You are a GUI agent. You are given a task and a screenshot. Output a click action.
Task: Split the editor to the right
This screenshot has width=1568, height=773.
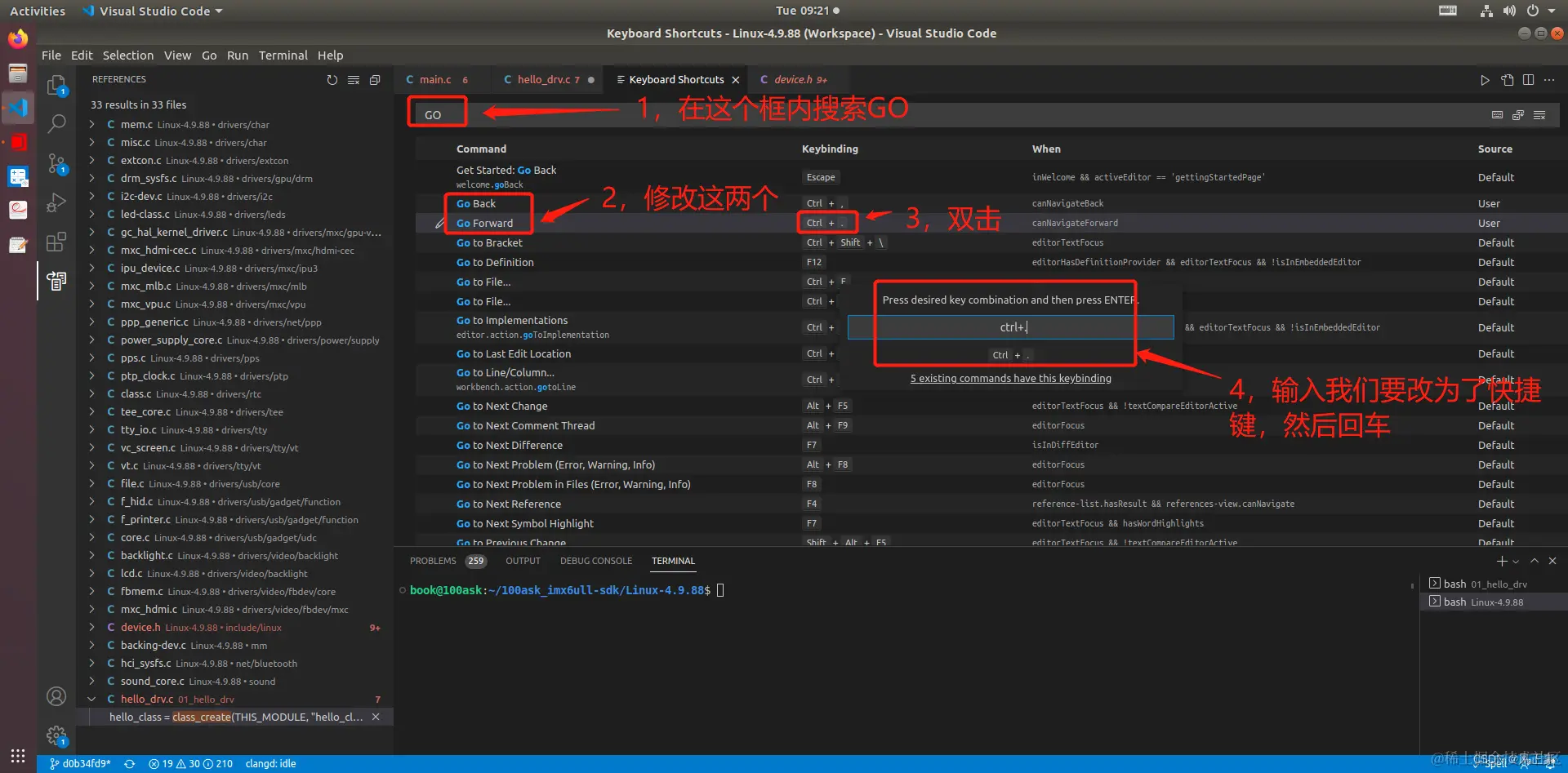[1528, 80]
